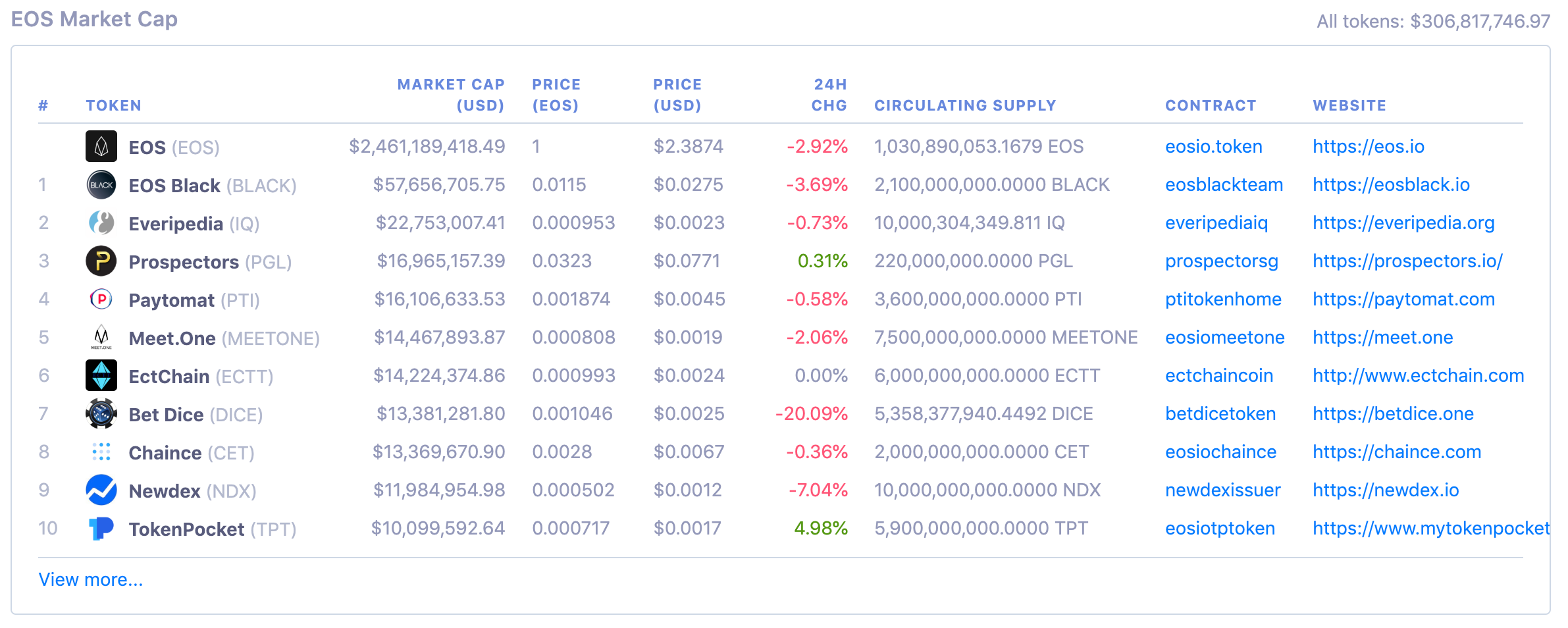Click the EOS Black (BLACK) token name
Screen dimensions: 1568x628
[213, 186]
